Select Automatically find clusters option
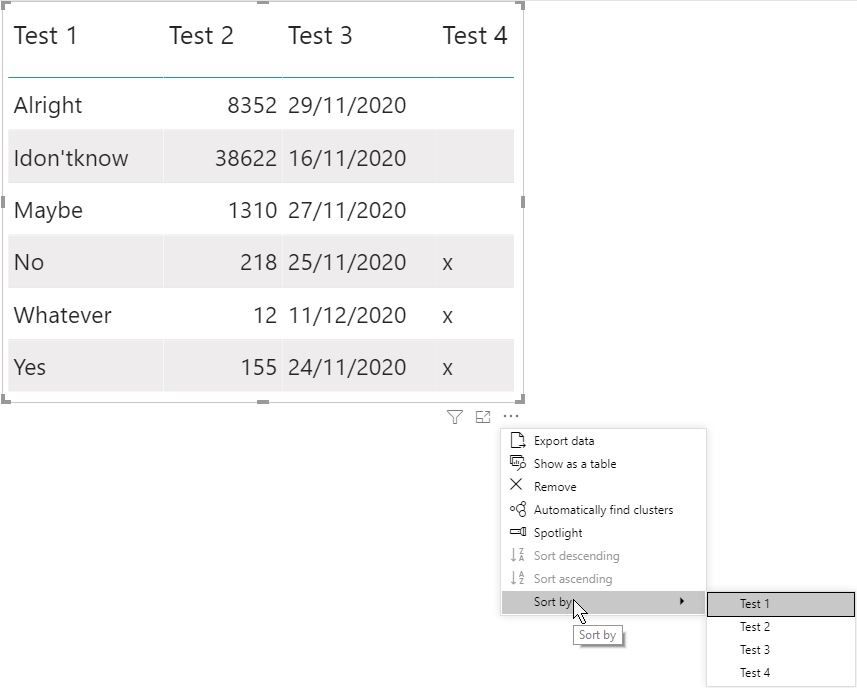The height and width of the screenshot is (688, 857). [603, 509]
